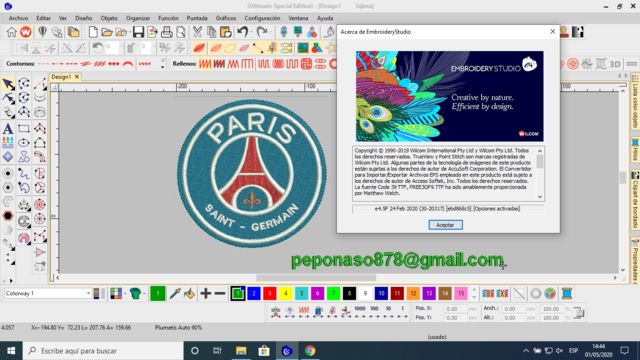Select black color swatch 8
The height and width of the screenshot is (360, 640).
pyautogui.click(x=349, y=293)
